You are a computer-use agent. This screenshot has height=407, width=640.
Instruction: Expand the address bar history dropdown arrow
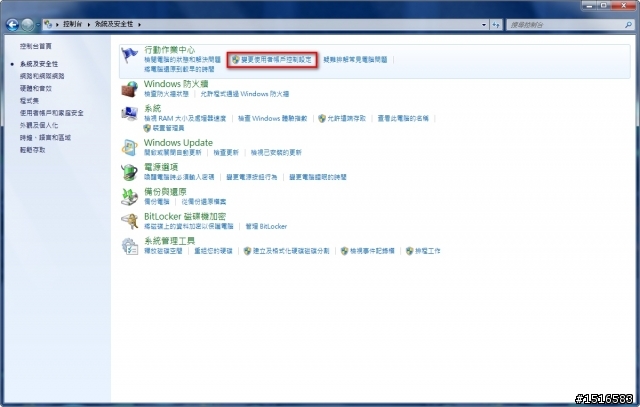[484, 25]
